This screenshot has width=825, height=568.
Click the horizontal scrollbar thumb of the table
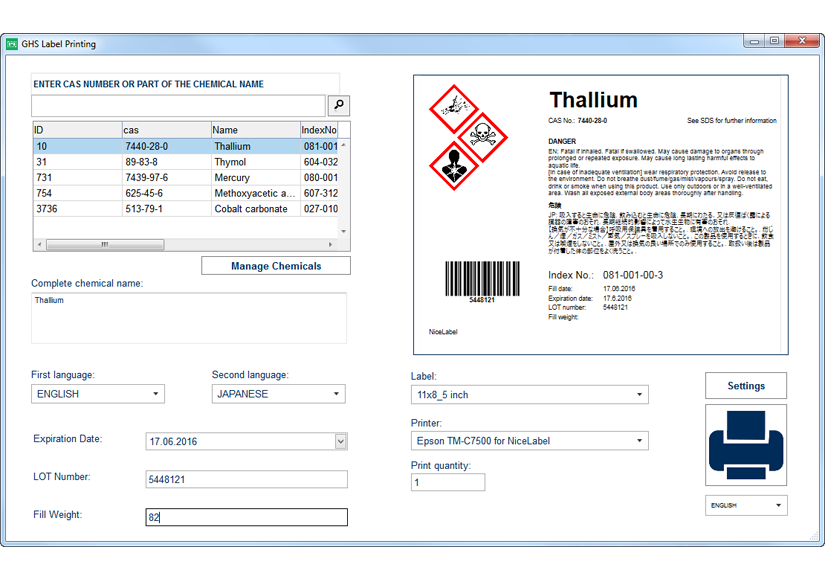105,245
